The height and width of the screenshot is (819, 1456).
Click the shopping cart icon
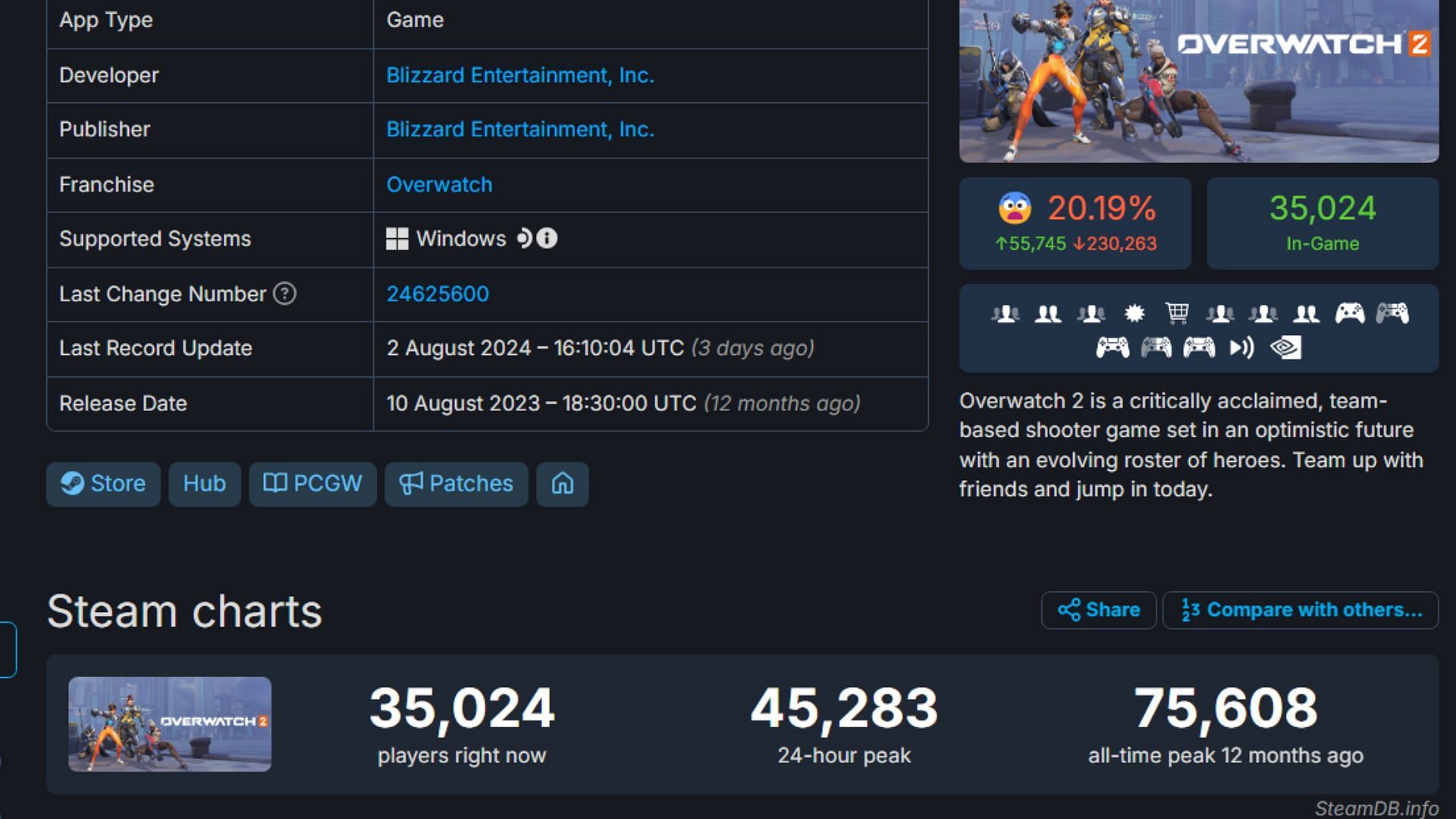1177,313
